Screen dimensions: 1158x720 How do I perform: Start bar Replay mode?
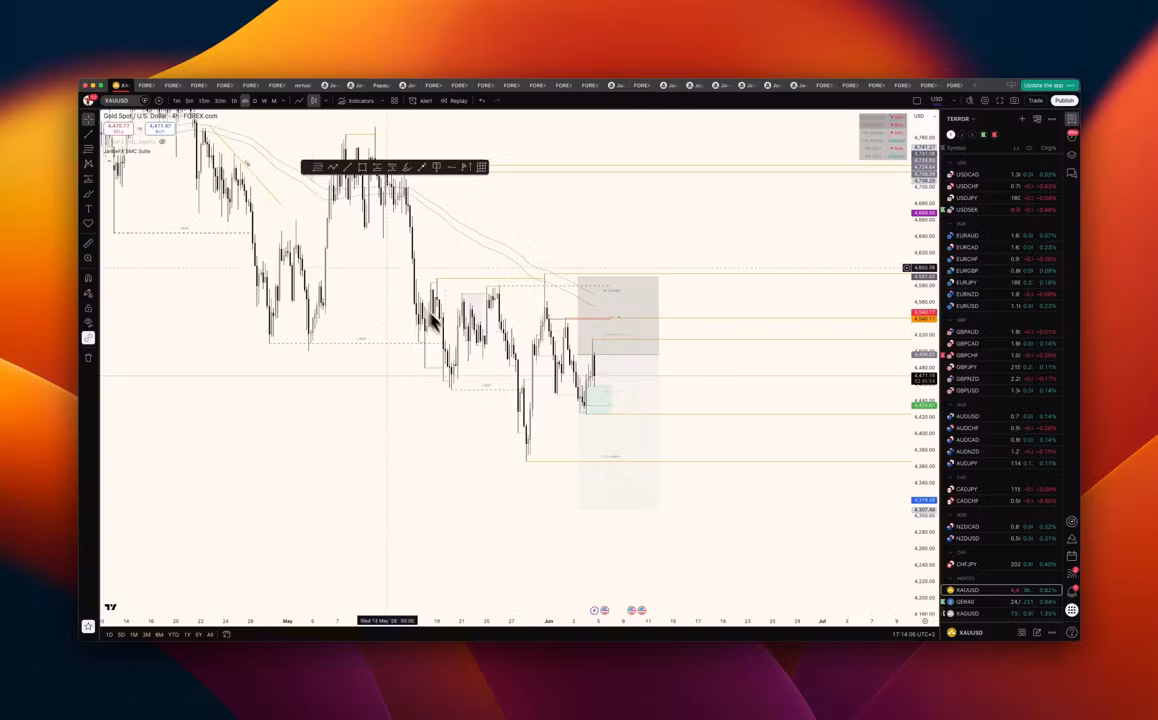454,100
